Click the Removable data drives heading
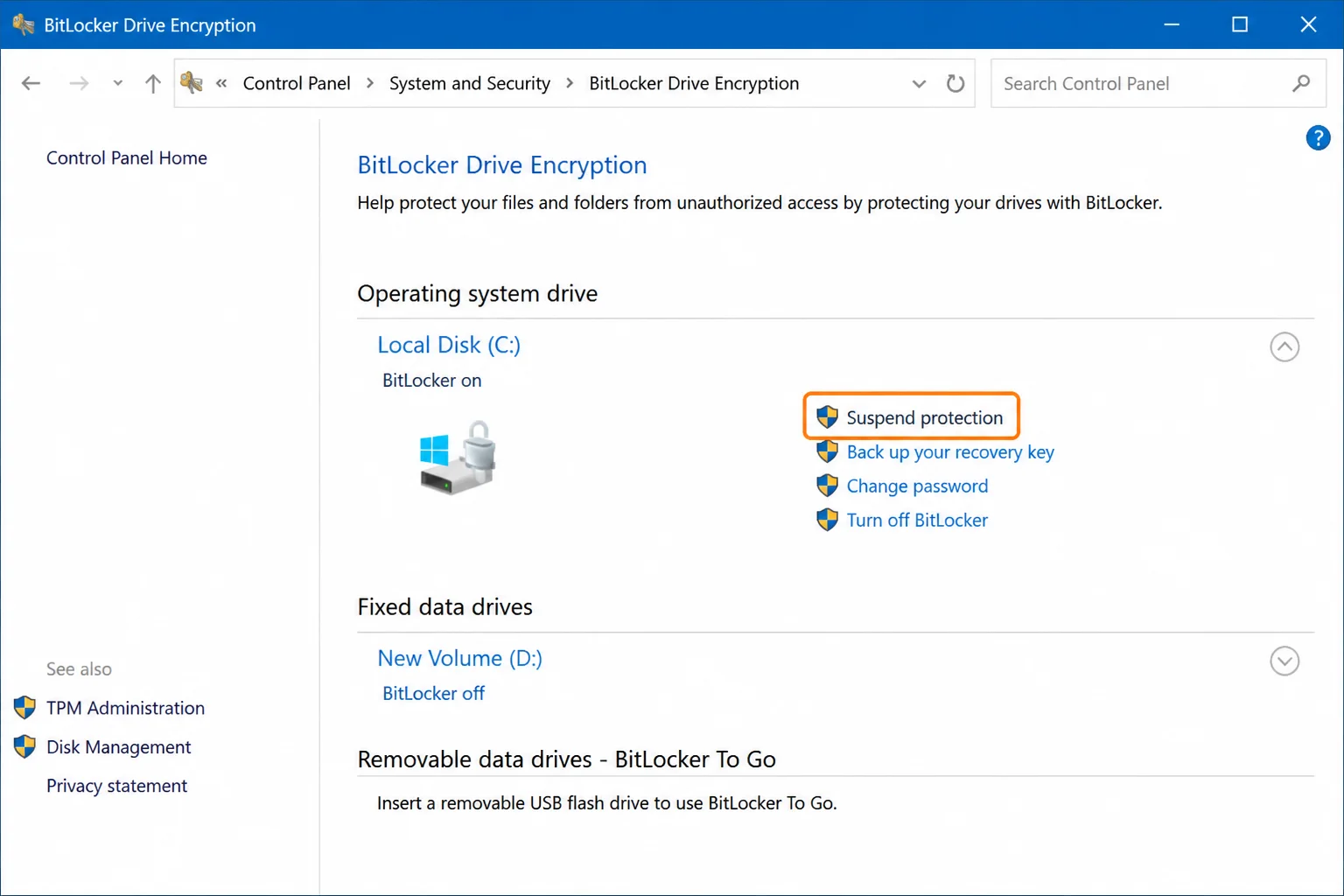Image resolution: width=1344 pixels, height=896 pixels. (x=566, y=759)
